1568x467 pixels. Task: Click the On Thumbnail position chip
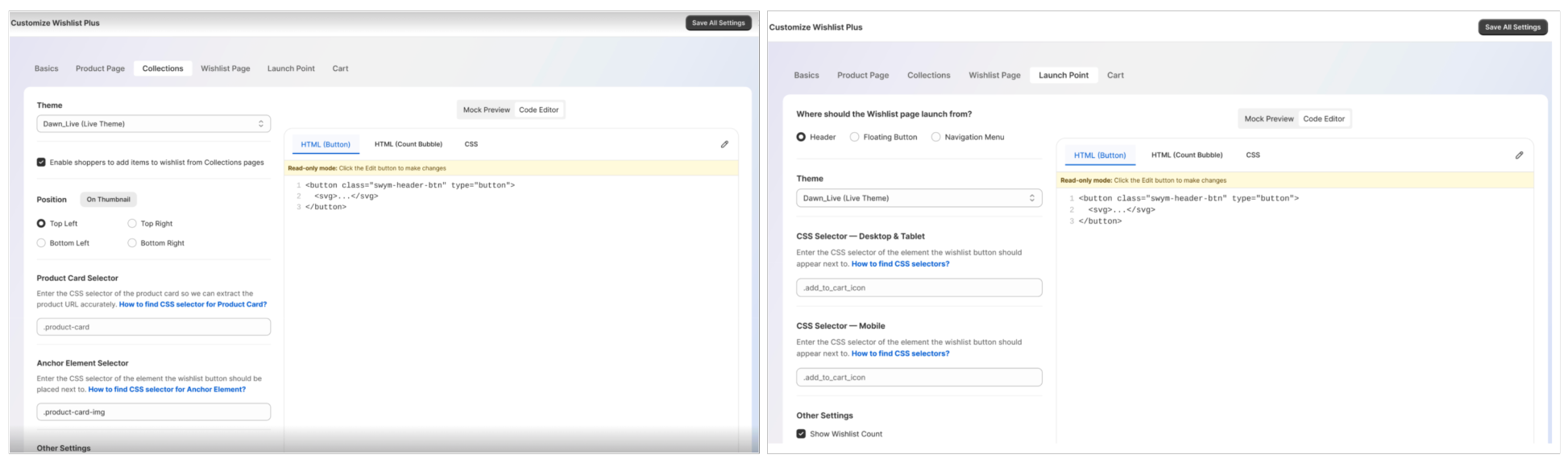point(108,200)
